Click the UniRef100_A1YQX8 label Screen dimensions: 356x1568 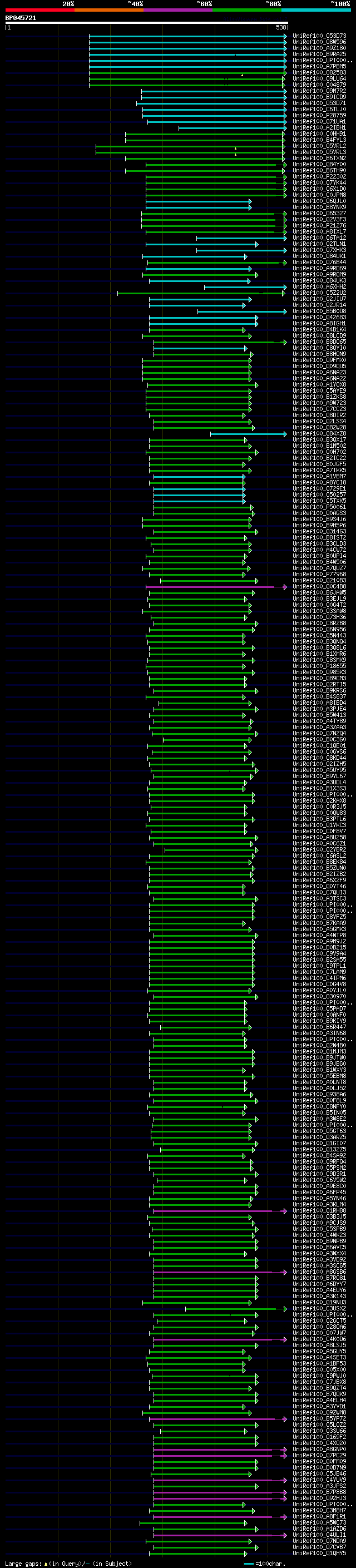click(319, 385)
